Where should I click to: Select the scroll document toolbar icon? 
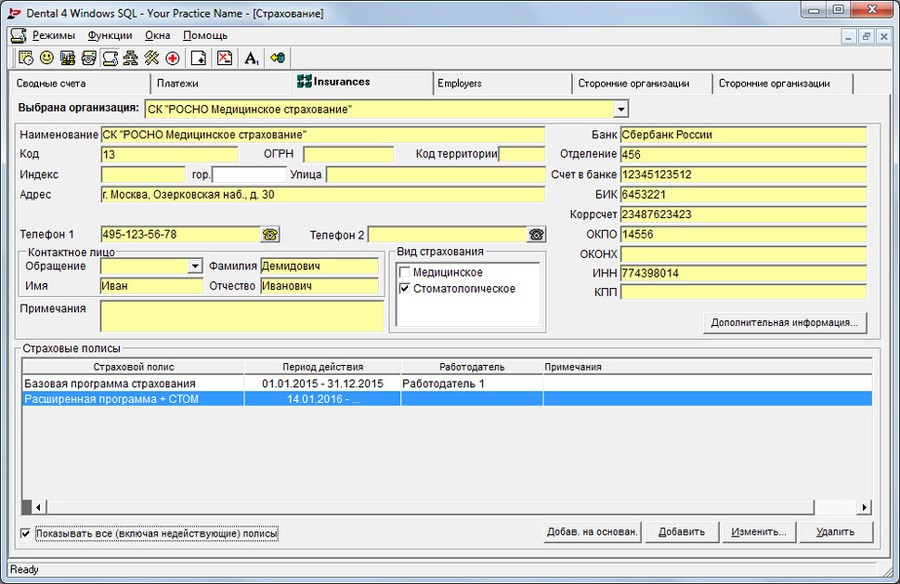(110, 58)
